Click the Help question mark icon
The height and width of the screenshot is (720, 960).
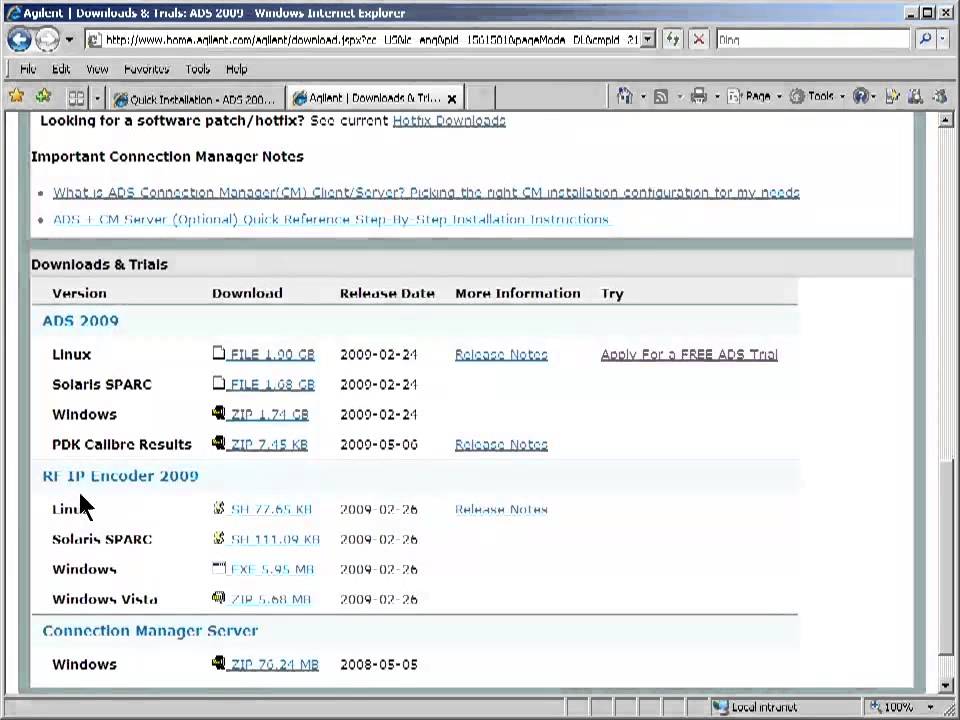pyautogui.click(x=861, y=96)
